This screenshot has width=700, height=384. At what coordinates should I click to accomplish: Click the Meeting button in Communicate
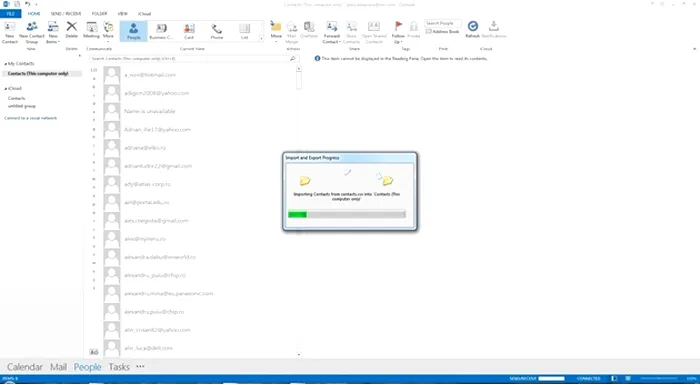click(x=92, y=30)
